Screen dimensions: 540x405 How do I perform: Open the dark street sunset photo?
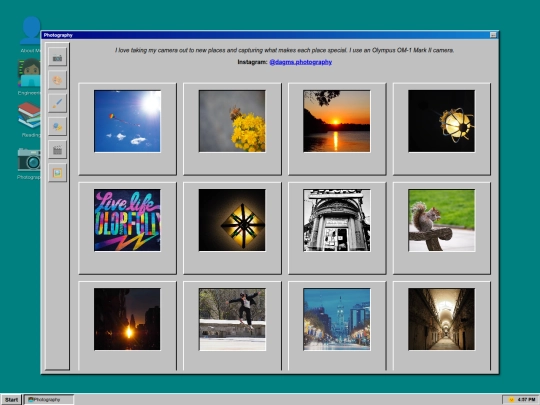click(127, 319)
